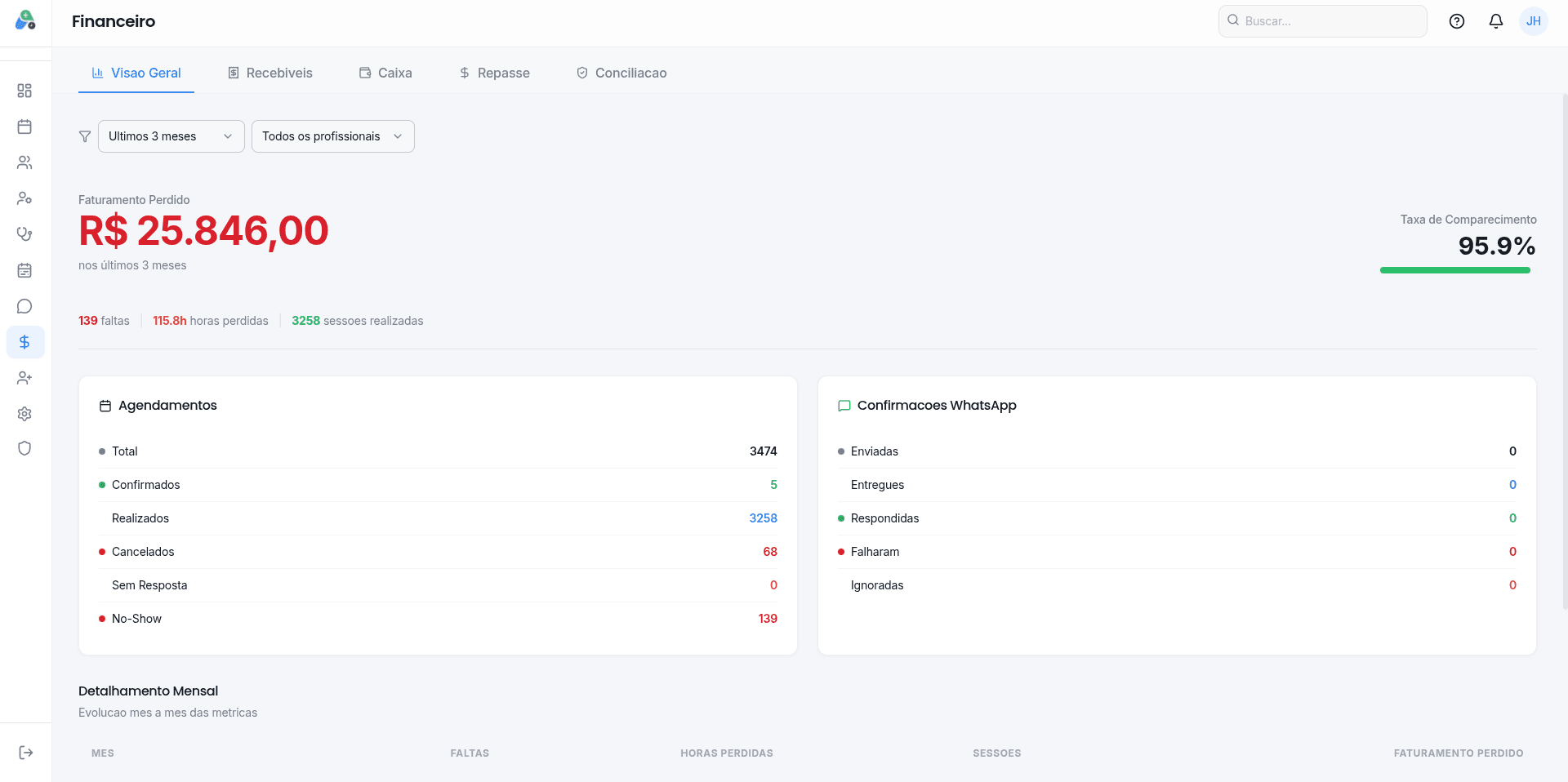Image resolution: width=1568 pixels, height=782 pixels.
Task: Click the logout icon at sidebar bottom
Action: click(x=25, y=753)
